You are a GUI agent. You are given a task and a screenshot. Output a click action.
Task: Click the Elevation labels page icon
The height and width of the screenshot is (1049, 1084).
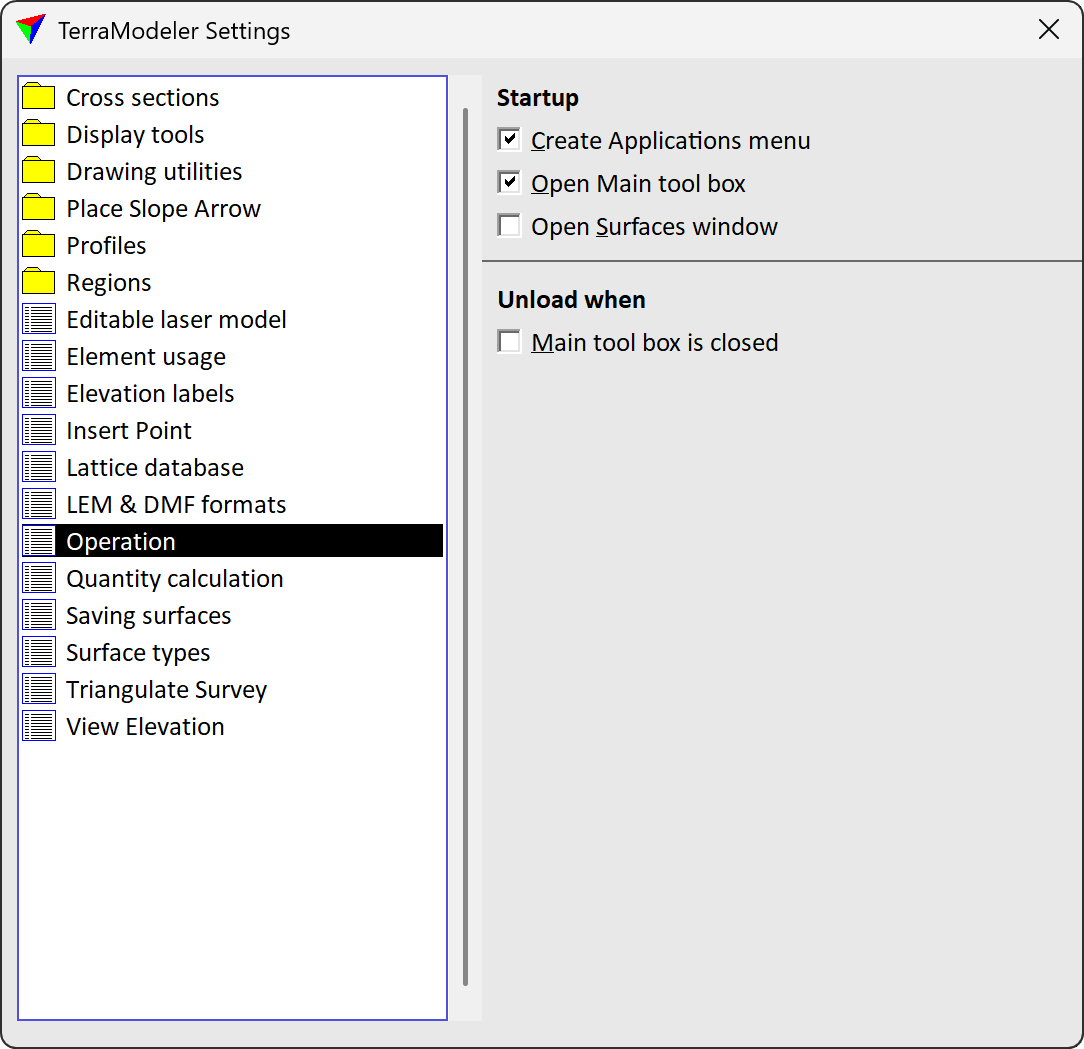click(x=39, y=393)
